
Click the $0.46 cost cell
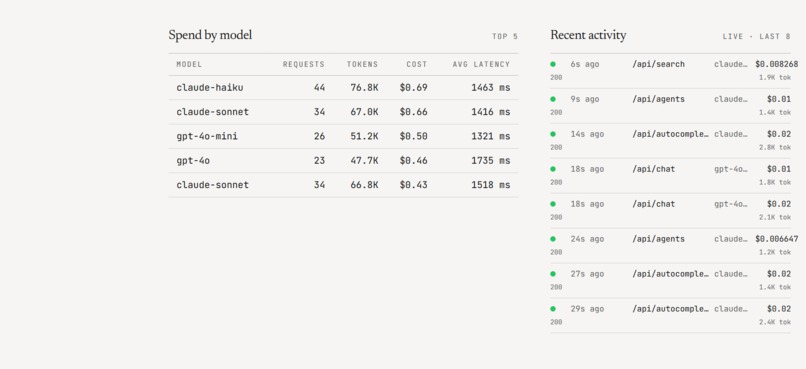pos(413,161)
